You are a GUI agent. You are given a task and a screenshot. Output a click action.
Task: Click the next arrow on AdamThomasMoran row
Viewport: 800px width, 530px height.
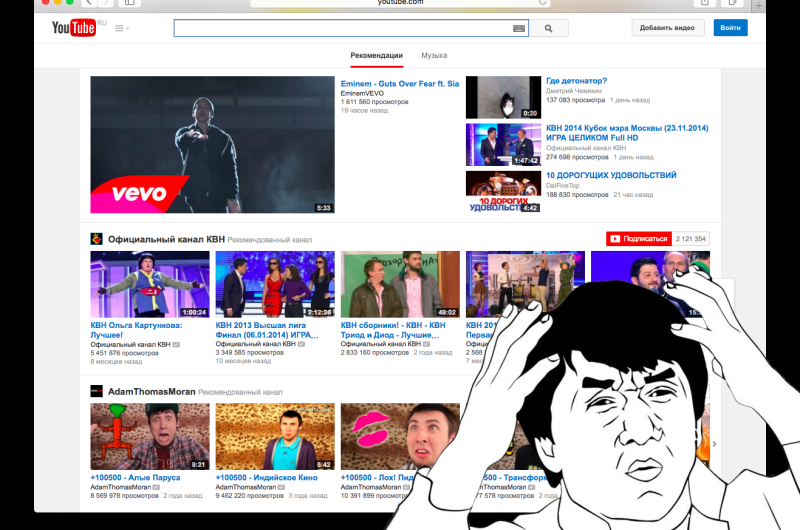(x=714, y=444)
